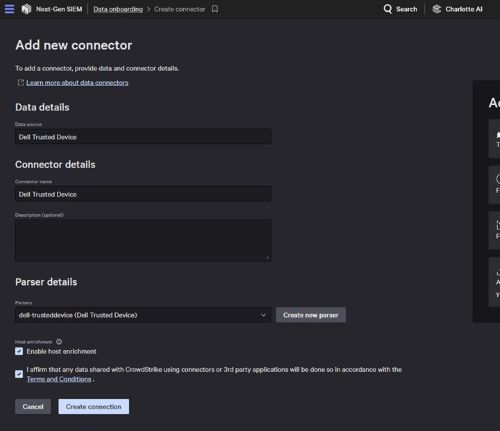
Task: Click the Search magnifier icon
Action: coord(388,9)
